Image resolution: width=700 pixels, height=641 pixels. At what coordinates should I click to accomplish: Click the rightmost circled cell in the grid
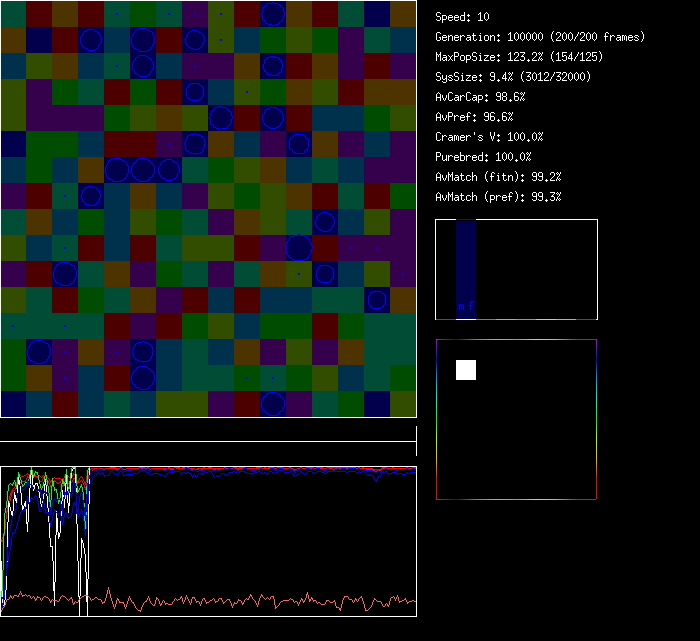[x=377, y=299]
